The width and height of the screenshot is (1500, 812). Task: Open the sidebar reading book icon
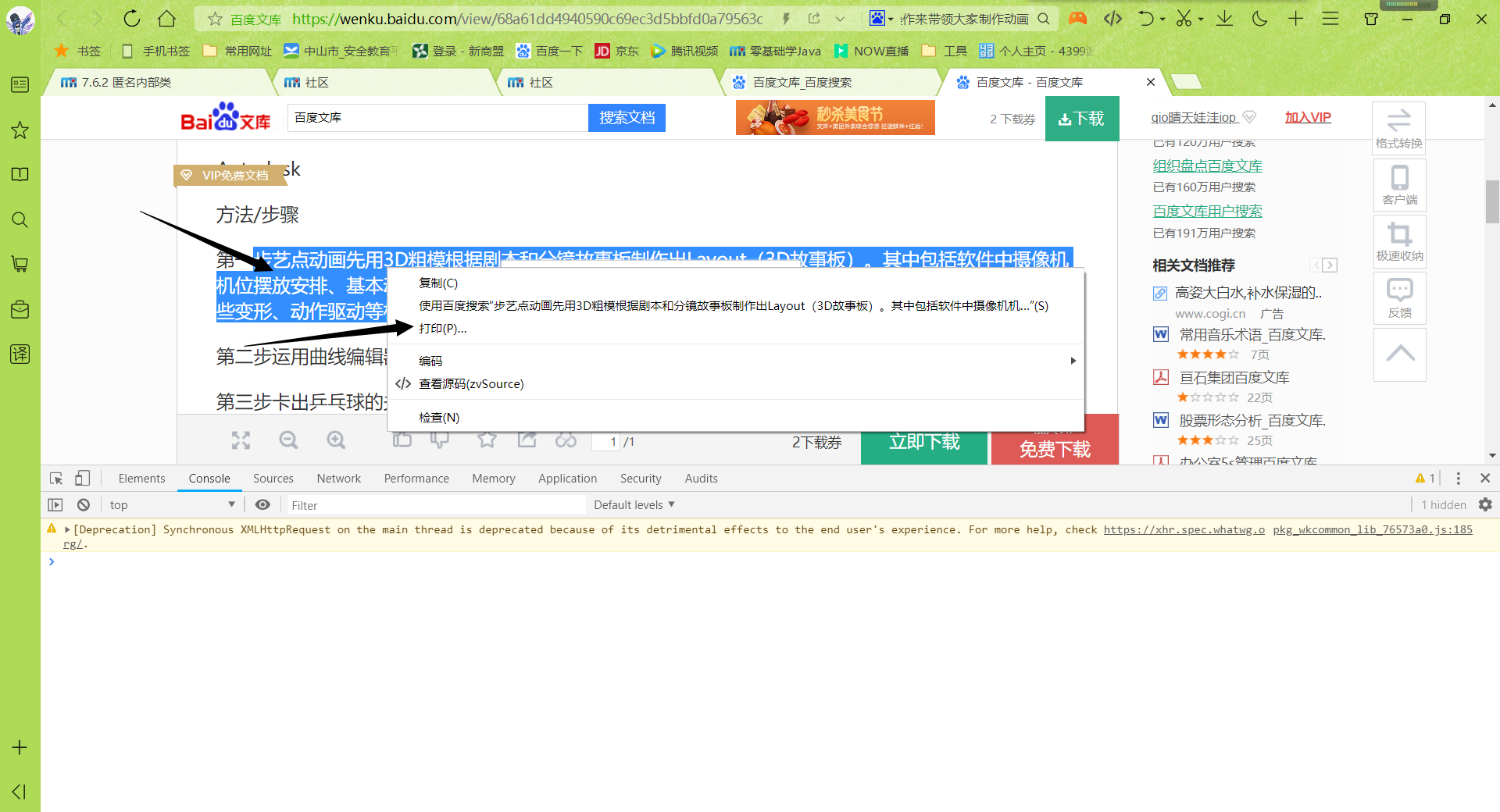20,174
